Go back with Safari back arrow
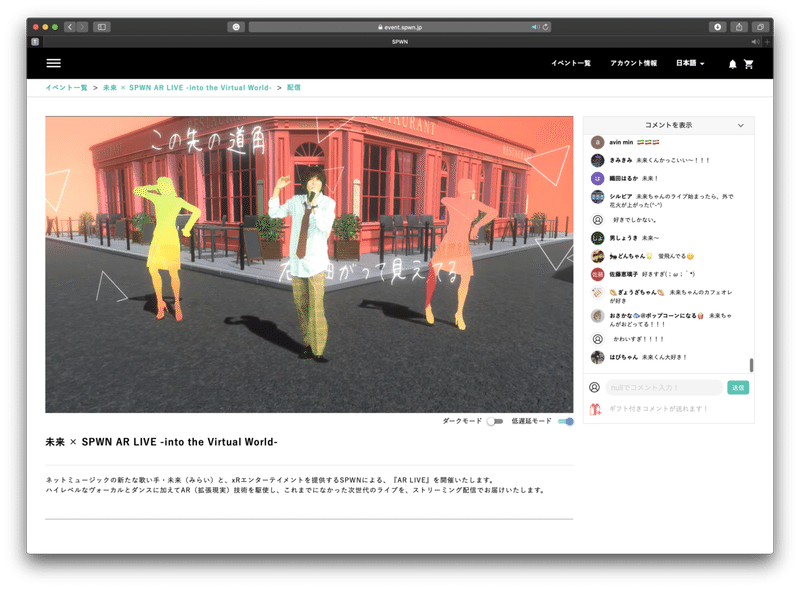Screen dimensions: 800x589 tap(70, 27)
